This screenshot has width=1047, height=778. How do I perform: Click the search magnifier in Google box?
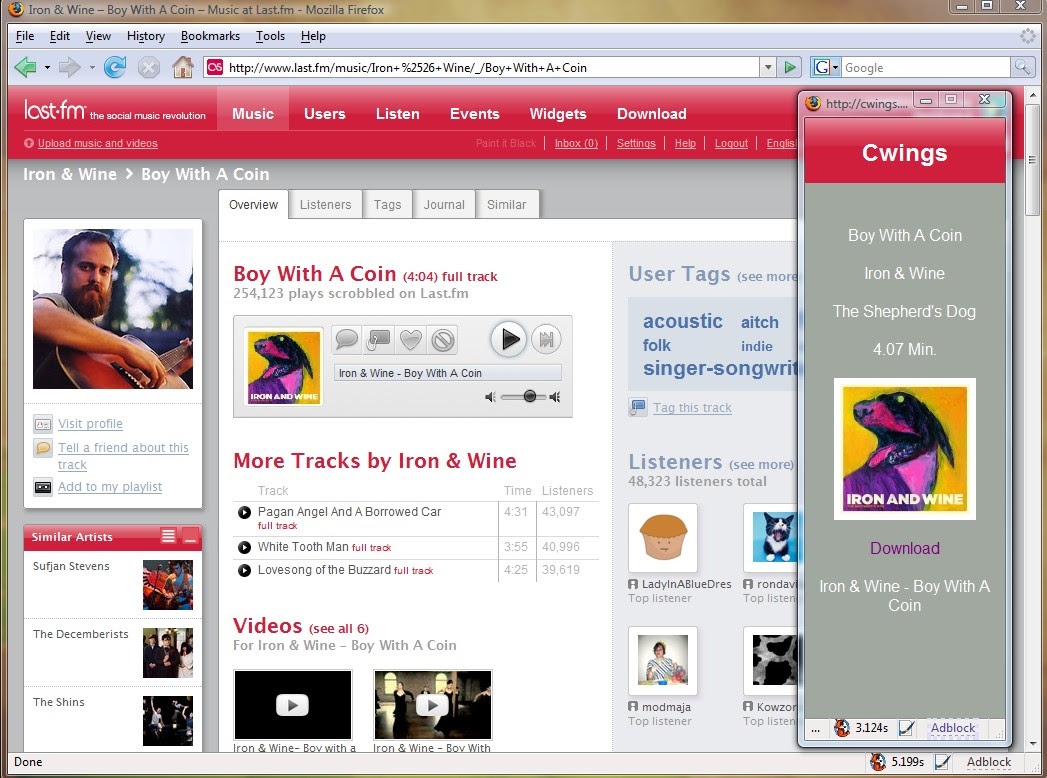(1022, 67)
